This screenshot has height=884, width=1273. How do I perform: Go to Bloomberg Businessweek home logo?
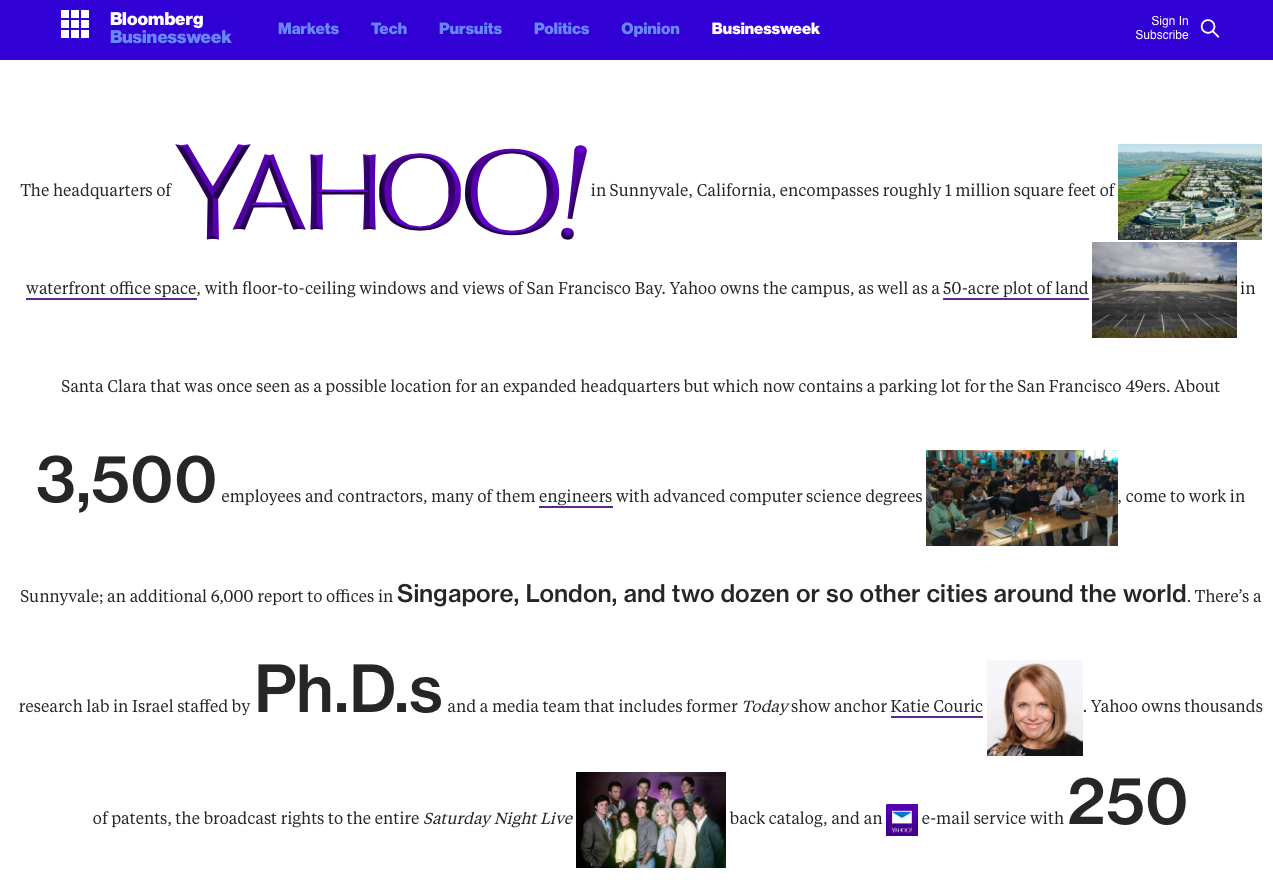coord(170,28)
